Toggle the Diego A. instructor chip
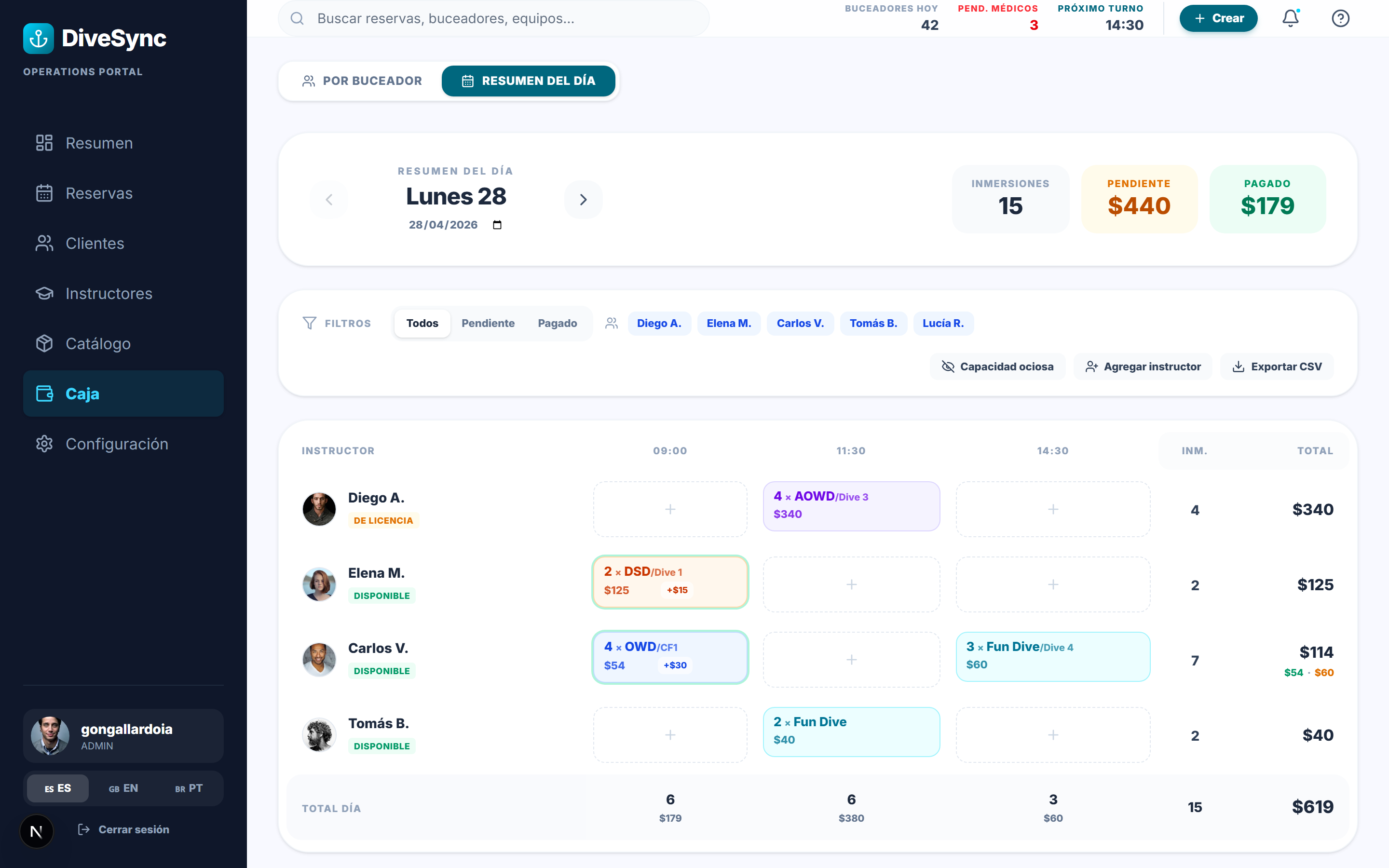Screen dimensions: 1389x868 [659, 323]
